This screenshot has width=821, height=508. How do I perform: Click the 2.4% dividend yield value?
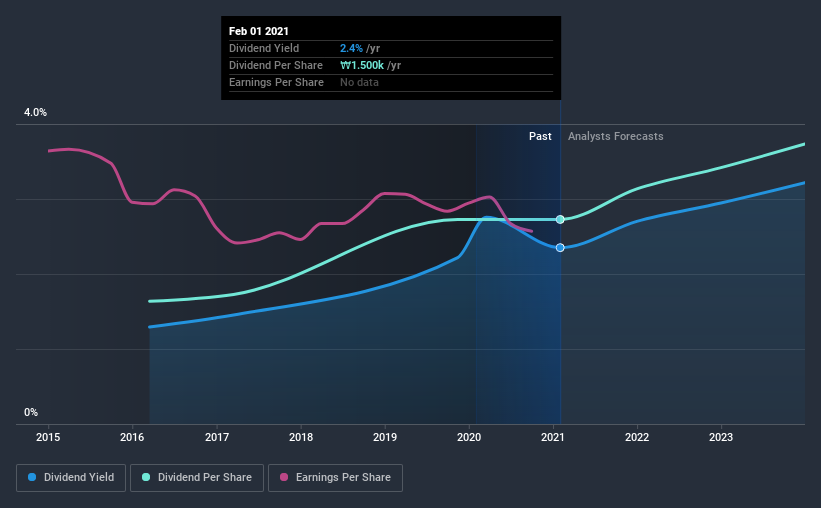351,48
